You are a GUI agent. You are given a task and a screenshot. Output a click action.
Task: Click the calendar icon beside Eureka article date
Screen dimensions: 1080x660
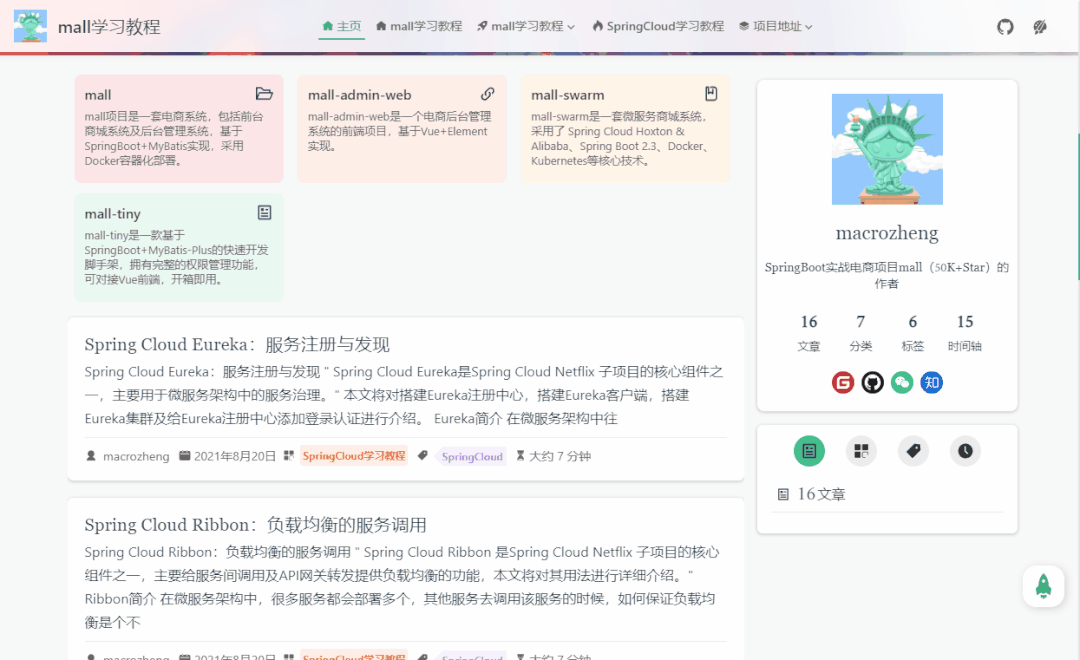[x=185, y=455]
